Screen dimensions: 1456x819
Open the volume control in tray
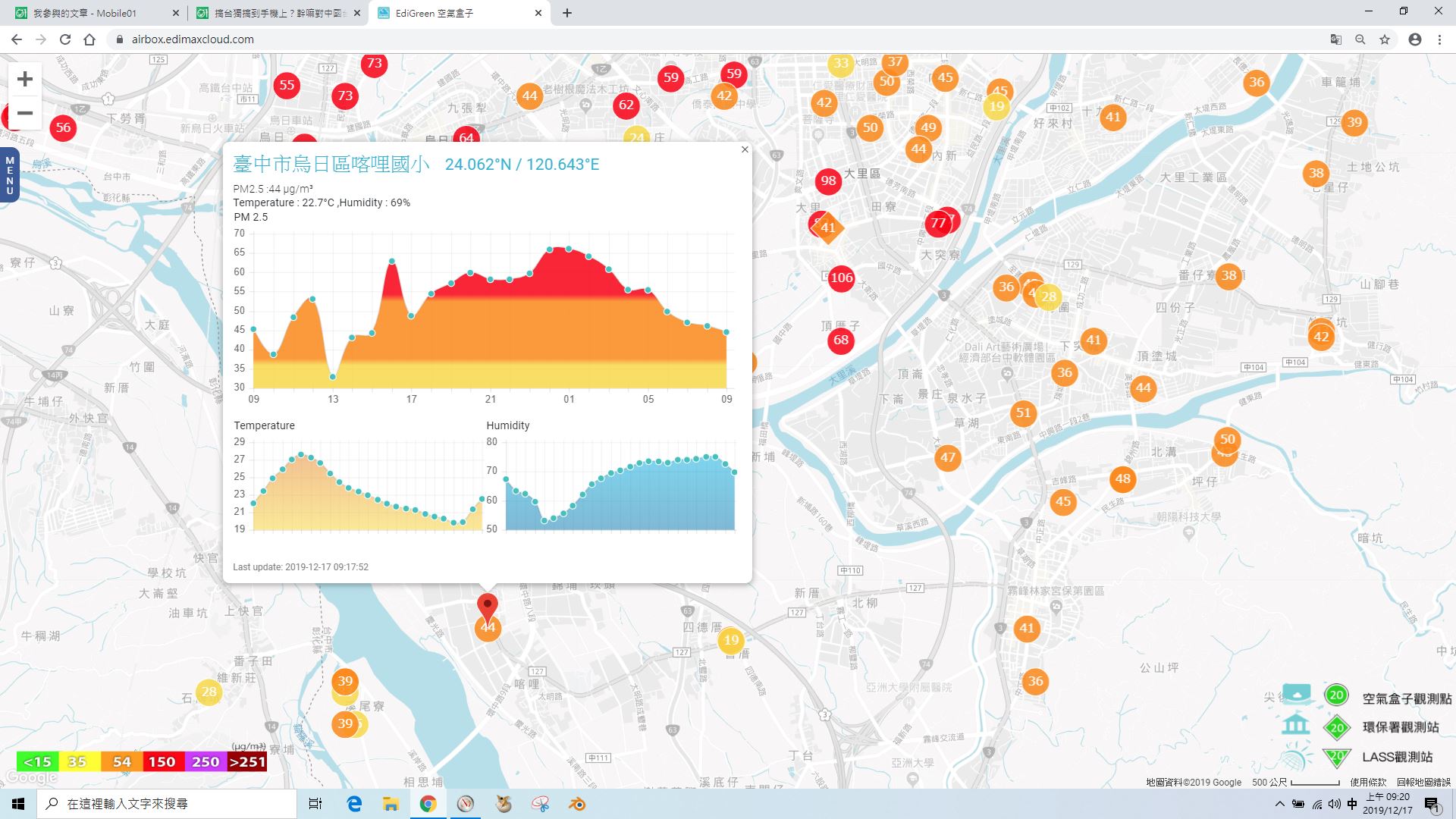tap(1334, 804)
